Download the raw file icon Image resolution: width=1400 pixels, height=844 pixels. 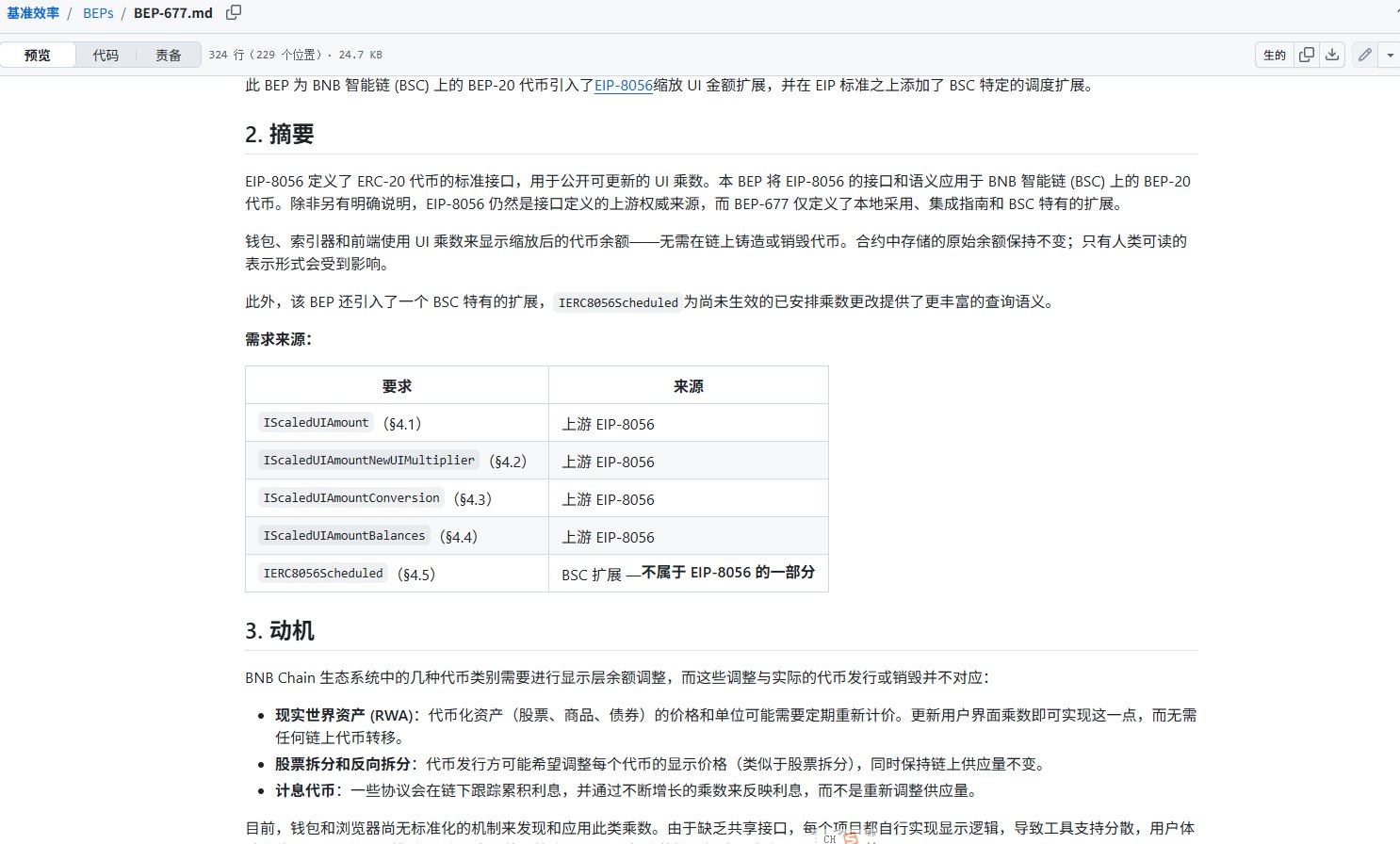1332,55
